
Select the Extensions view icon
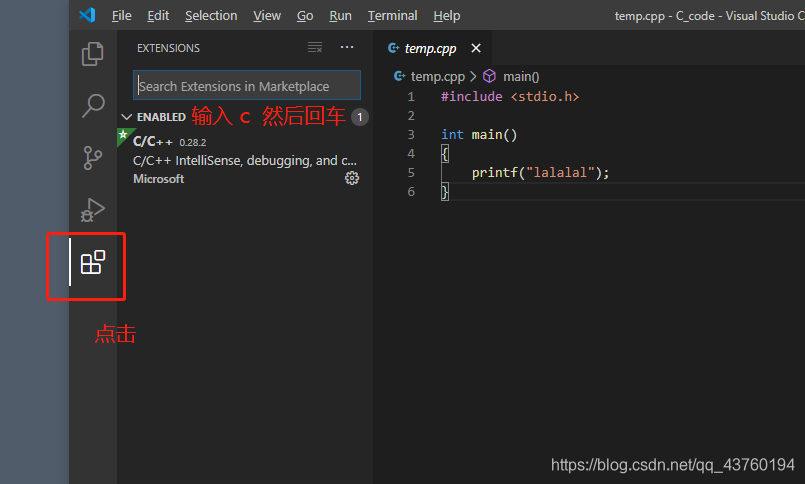pos(93,262)
